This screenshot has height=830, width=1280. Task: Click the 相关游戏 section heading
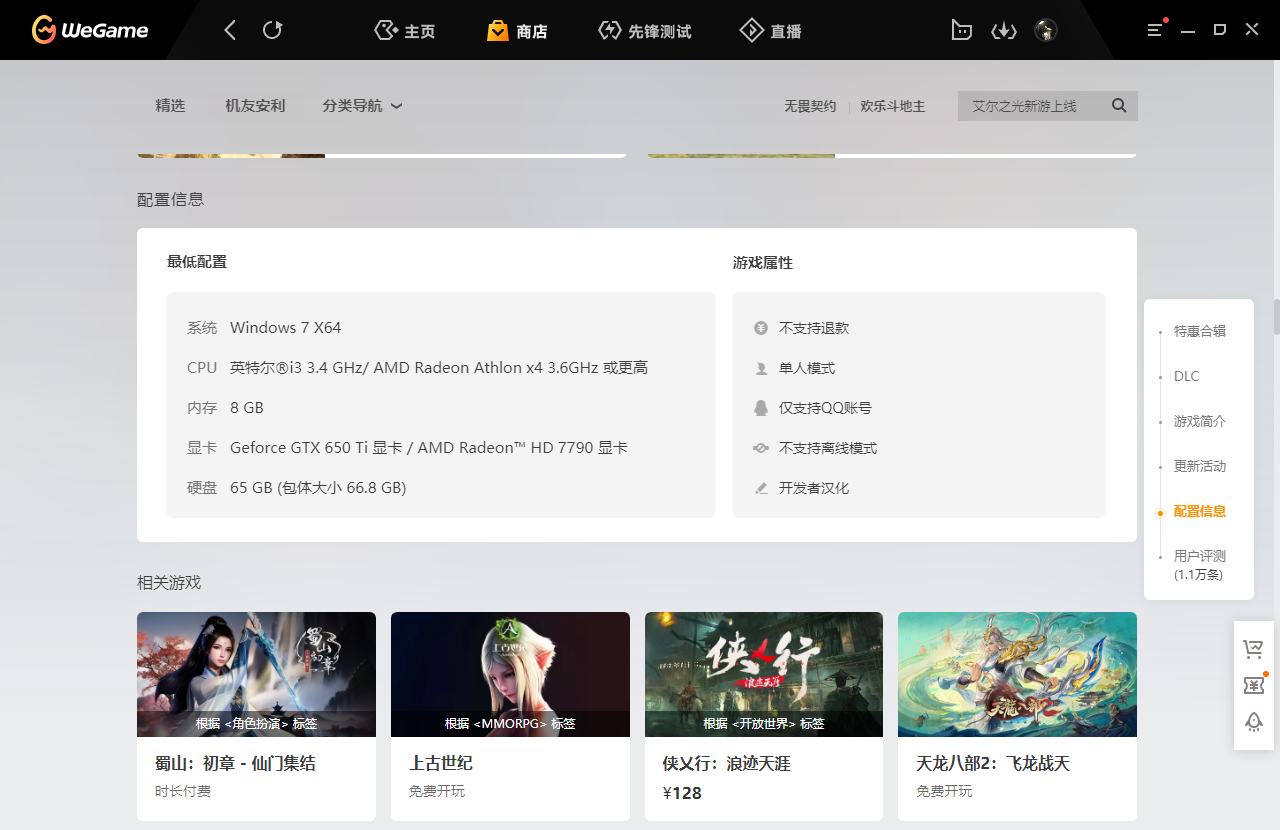pyautogui.click(x=169, y=582)
